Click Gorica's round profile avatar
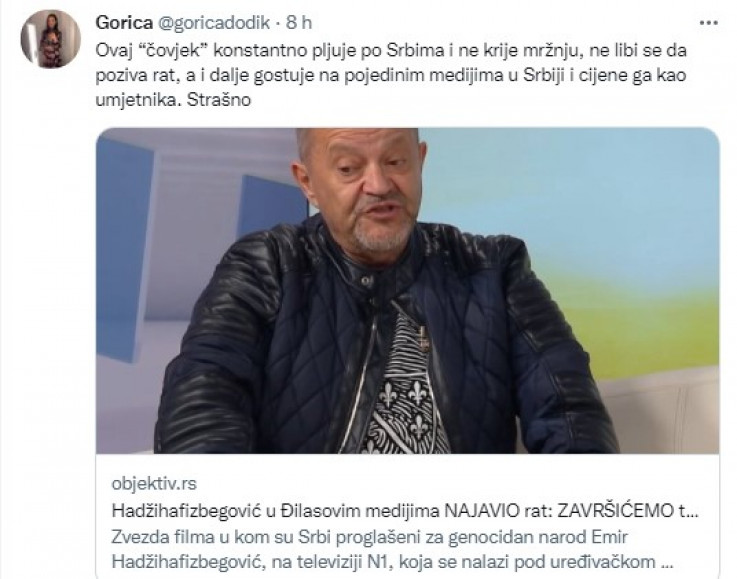This screenshot has height=579, width=737. point(51,39)
